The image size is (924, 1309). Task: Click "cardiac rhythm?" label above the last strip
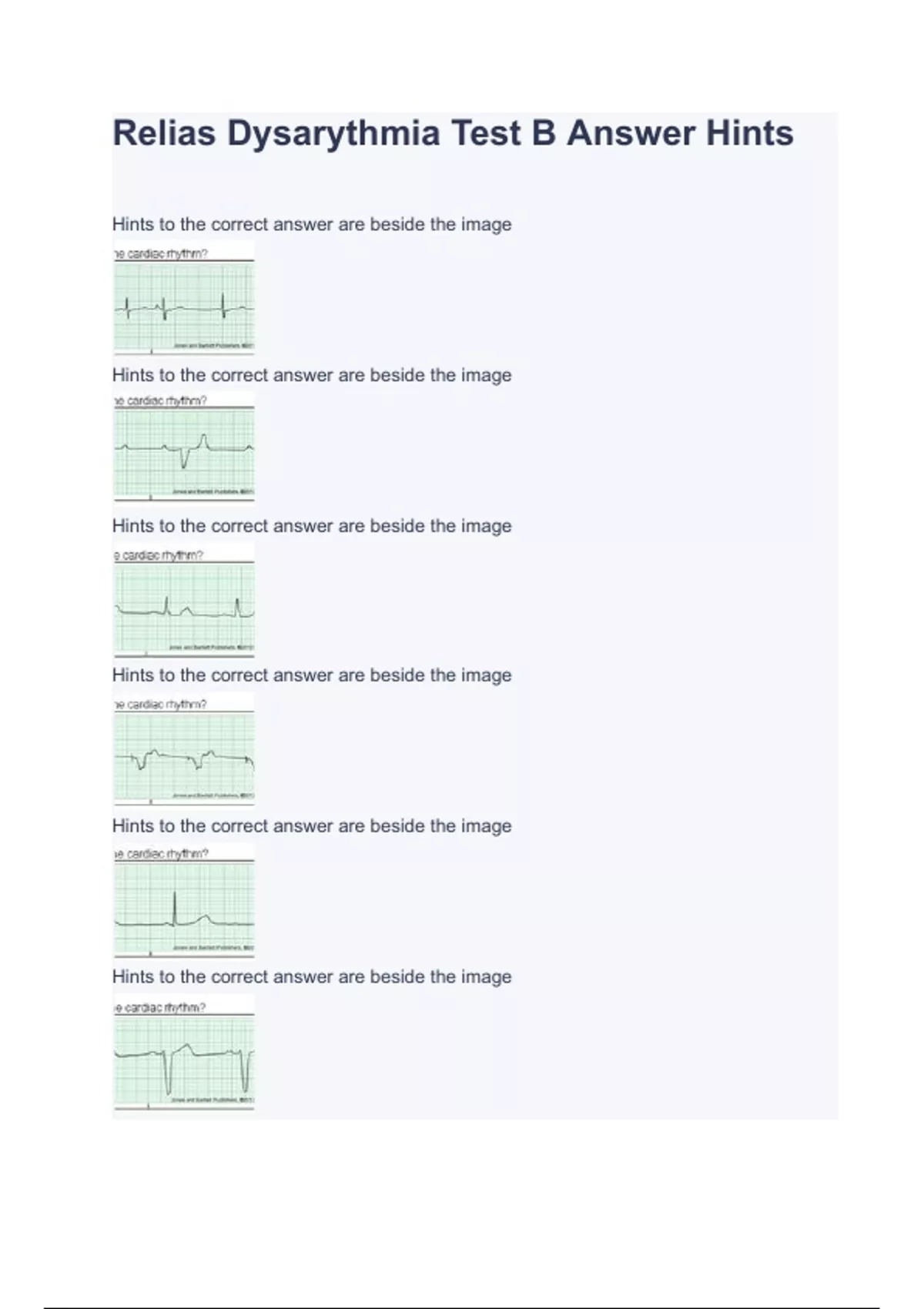(160, 1007)
